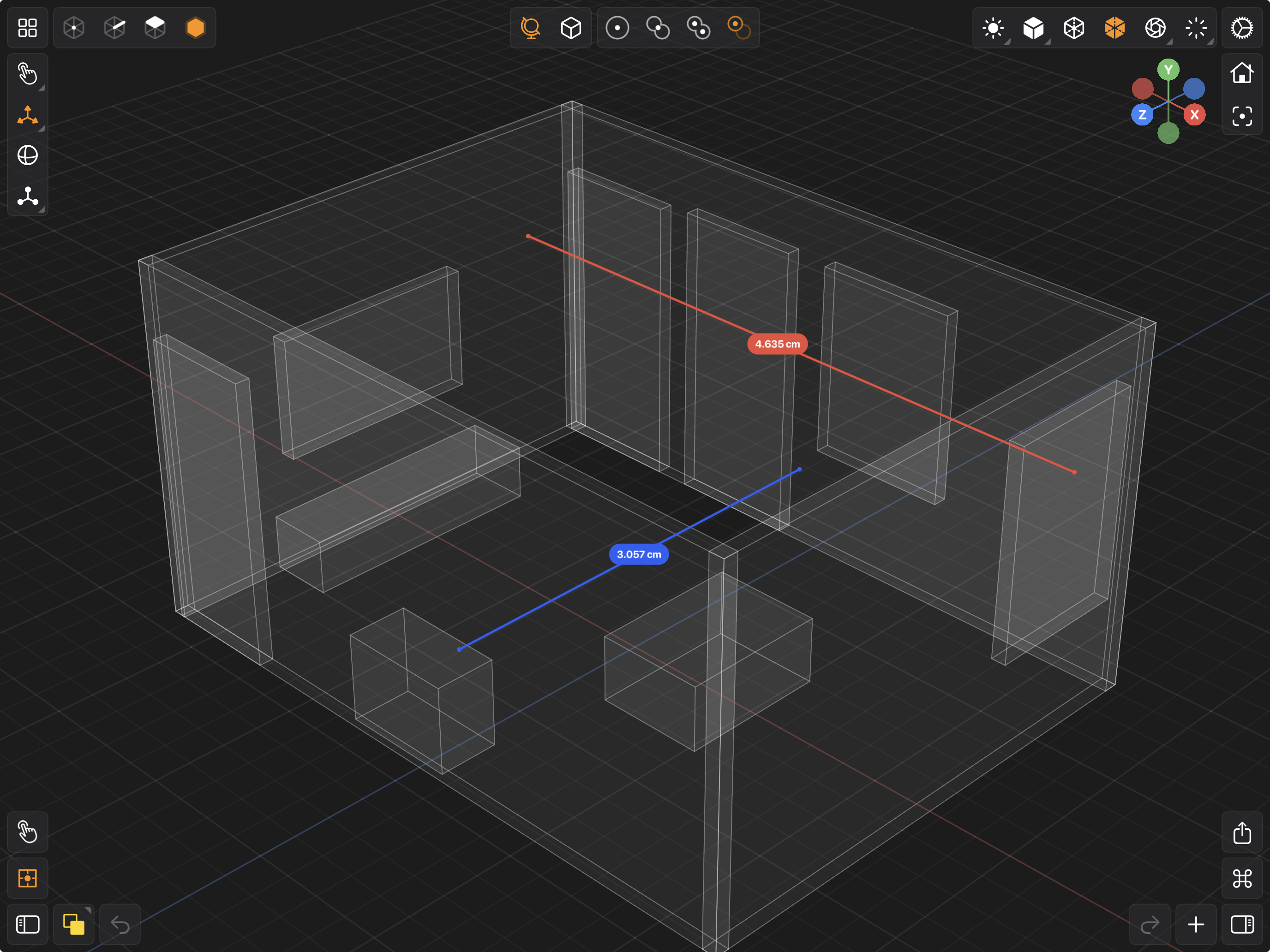Toggle the right sidebar panel
Viewport: 1270px width, 952px height.
1242,924
